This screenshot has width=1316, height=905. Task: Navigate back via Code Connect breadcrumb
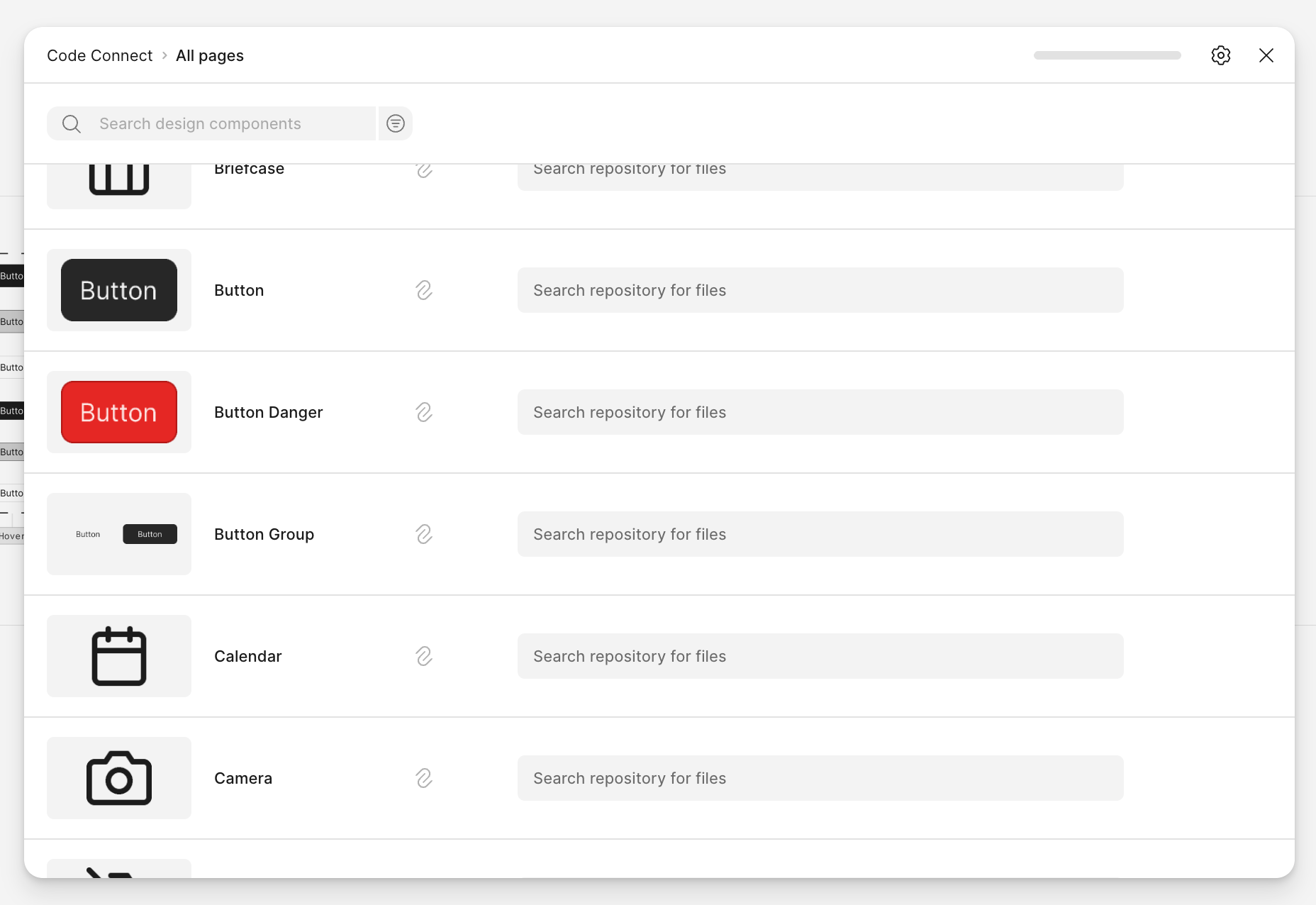pyautogui.click(x=99, y=55)
